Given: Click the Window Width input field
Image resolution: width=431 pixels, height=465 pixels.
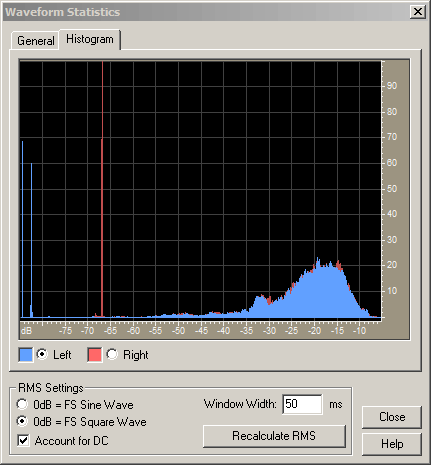Looking at the screenshot, I should (x=302, y=404).
